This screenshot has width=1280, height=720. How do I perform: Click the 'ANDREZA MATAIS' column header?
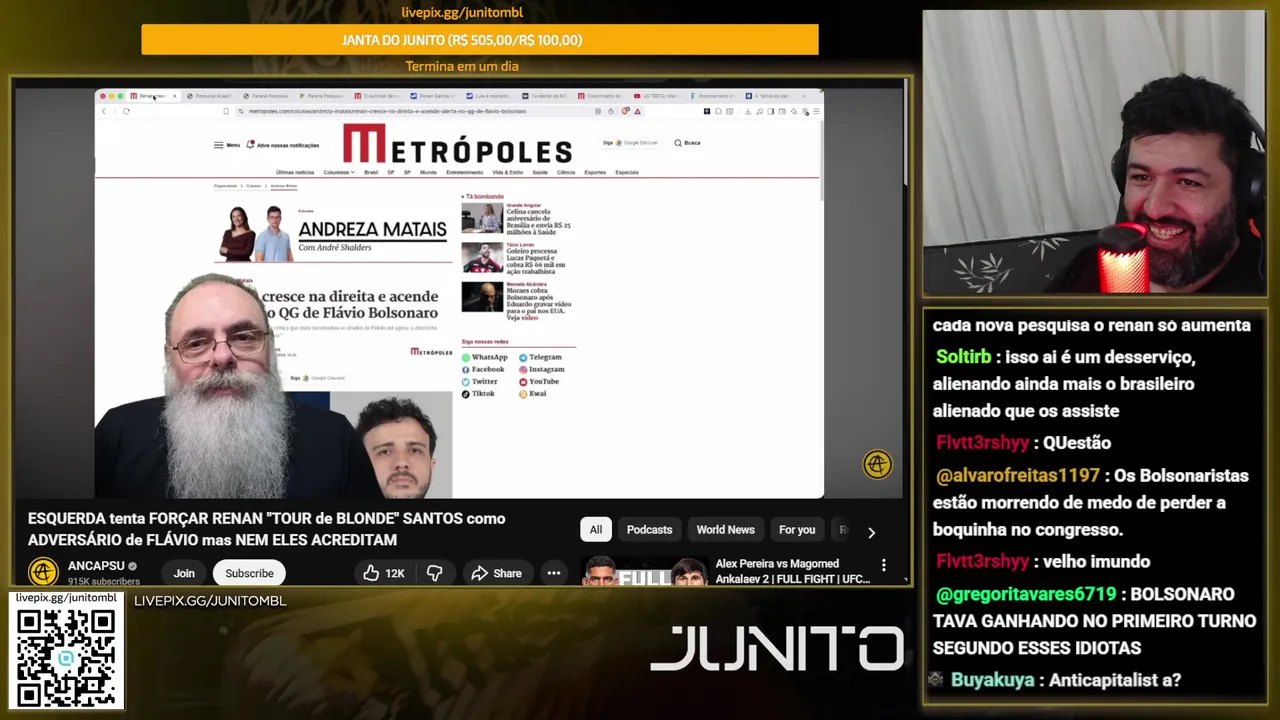(x=372, y=230)
